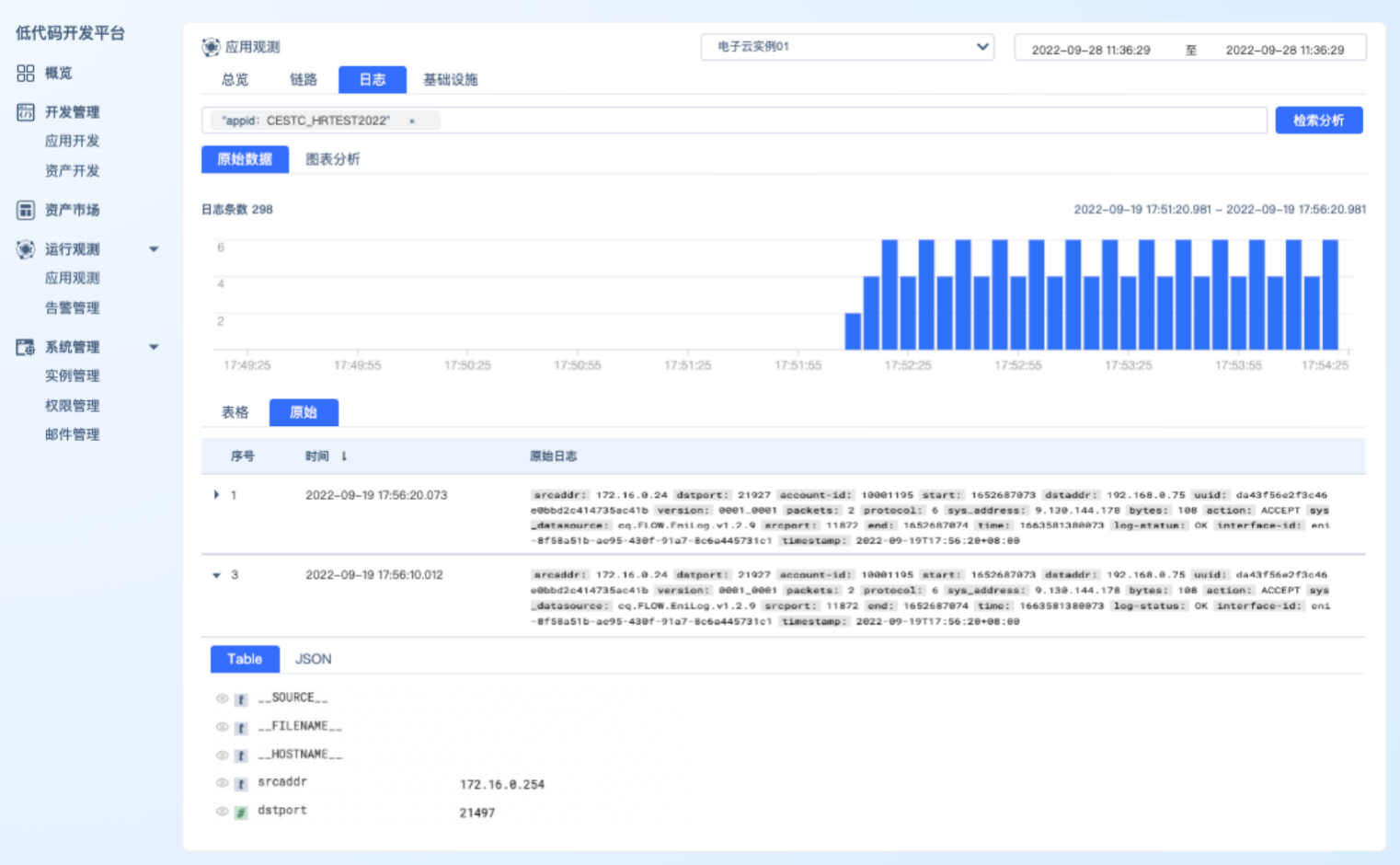Open 实例管理 in sidebar
1400x865 pixels.
[x=72, y=375]
